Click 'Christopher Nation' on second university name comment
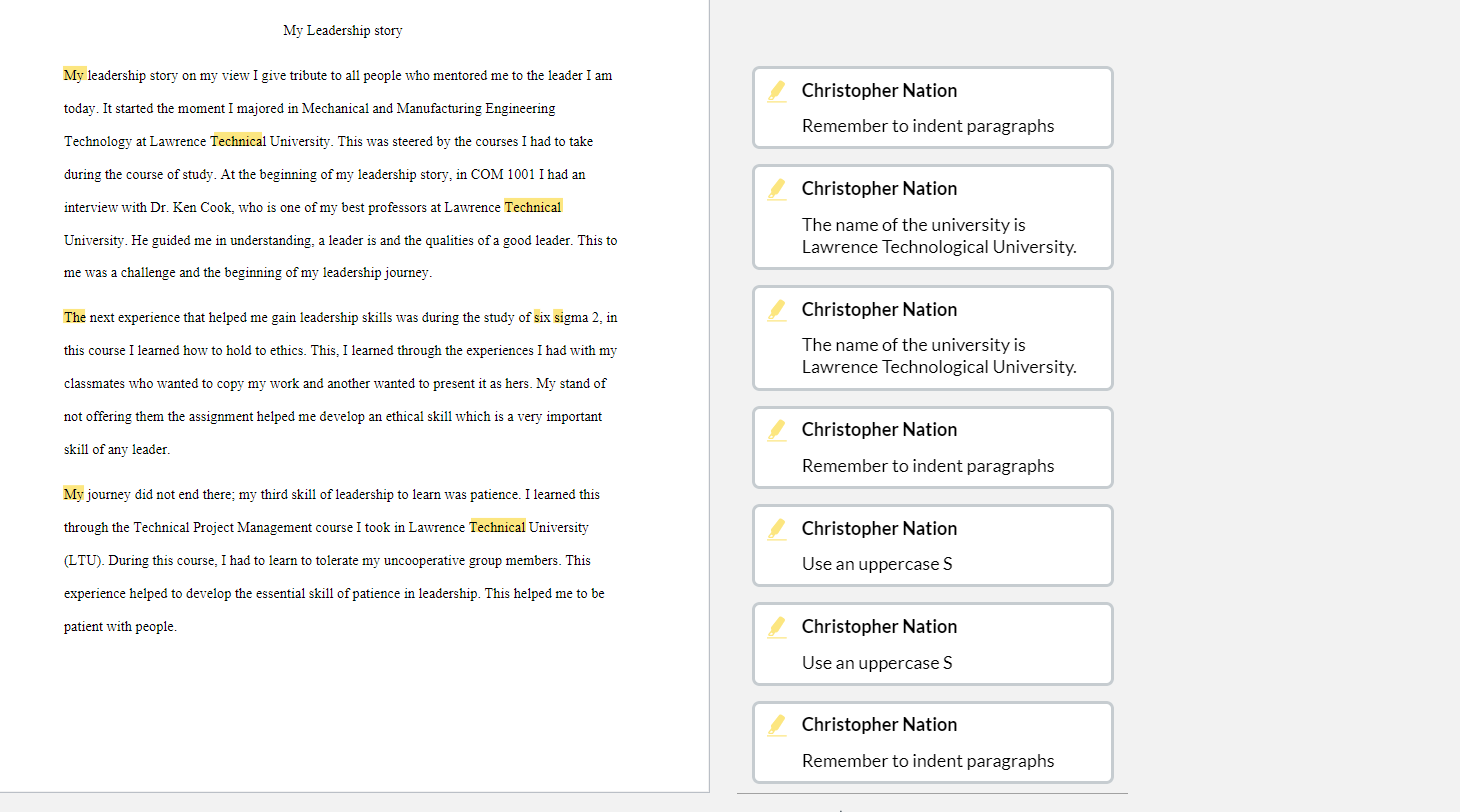Screen dimensions: 1460x812 click(x=879, y=310)
